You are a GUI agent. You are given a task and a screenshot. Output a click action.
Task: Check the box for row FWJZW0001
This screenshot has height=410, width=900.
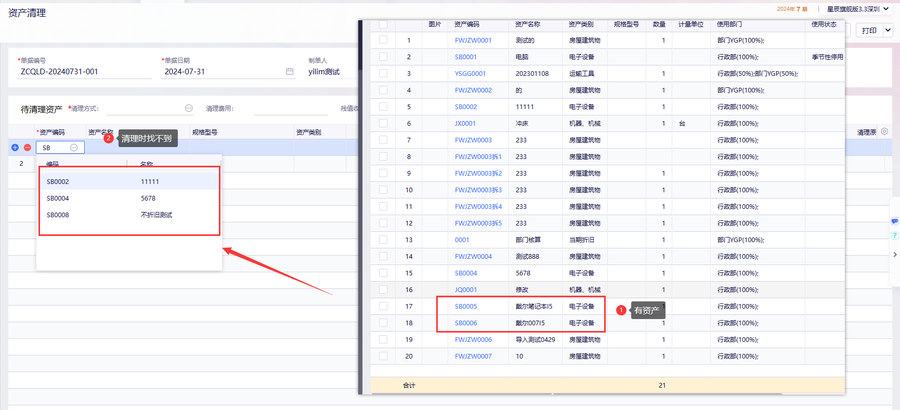click(x=383, y=40)
